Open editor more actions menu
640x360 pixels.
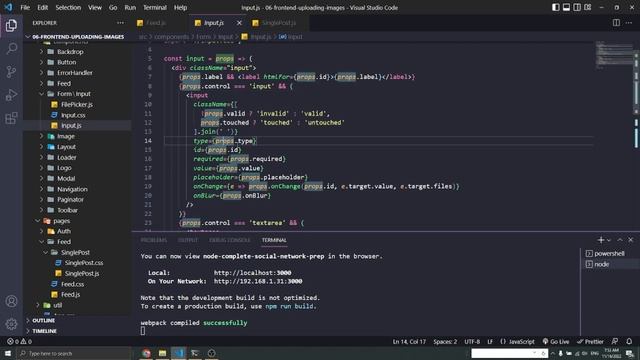[x=629, y=23]
